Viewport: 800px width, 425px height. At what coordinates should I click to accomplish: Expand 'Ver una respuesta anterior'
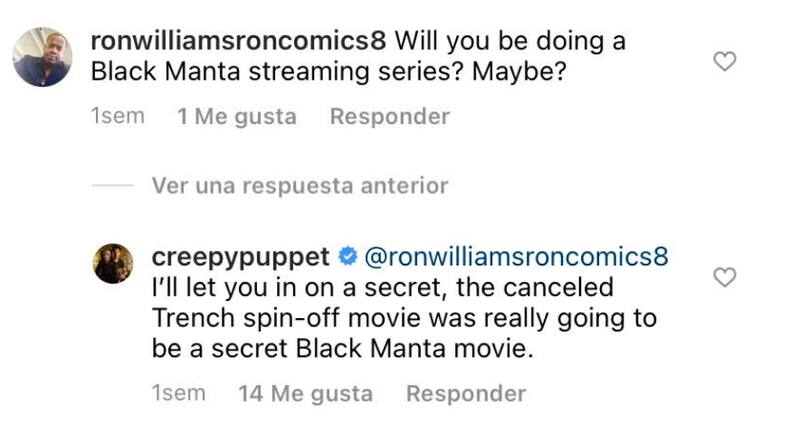300,186
